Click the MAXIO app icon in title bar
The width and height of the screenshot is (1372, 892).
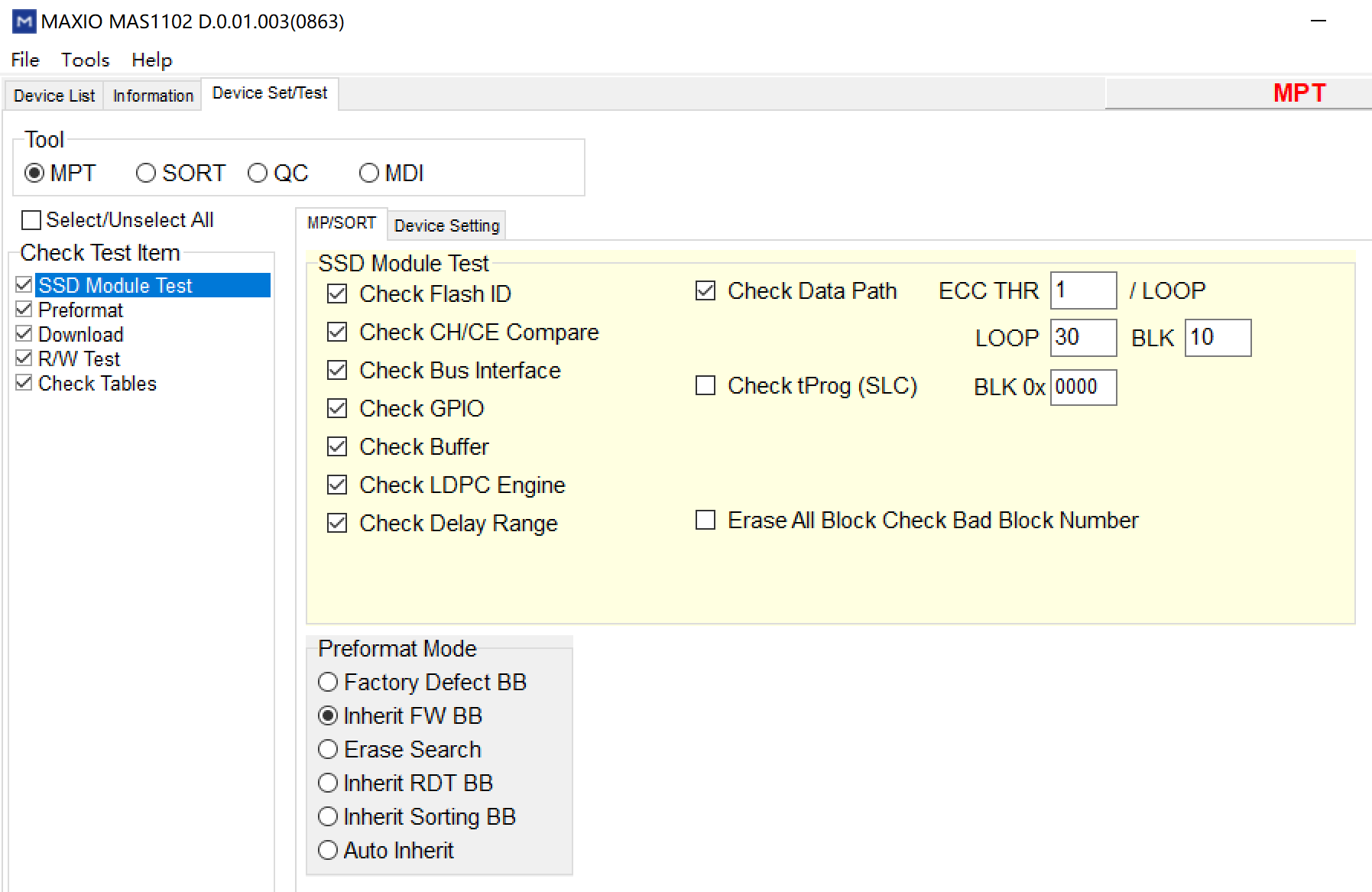tap(24, 21)
